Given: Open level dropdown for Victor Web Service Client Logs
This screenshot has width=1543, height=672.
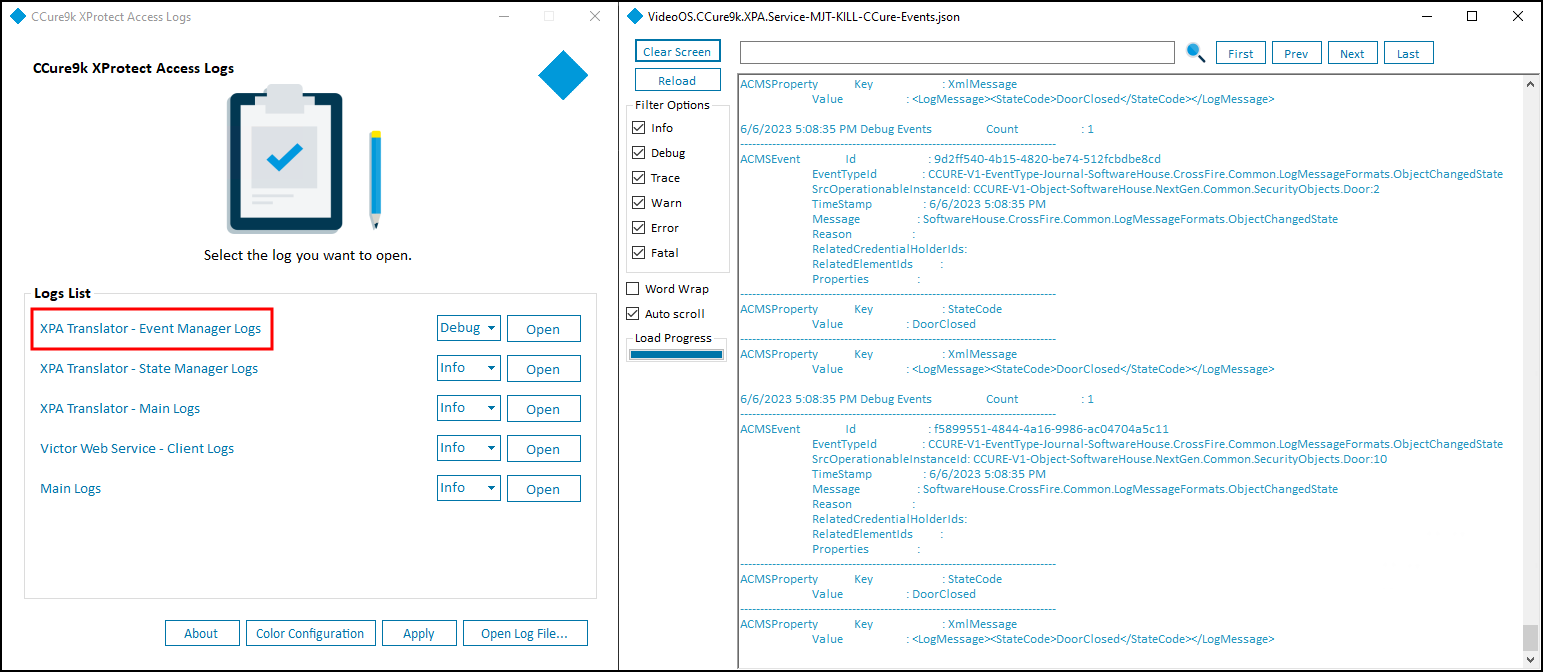Looking at the screenshot, I should pos(468,448).
